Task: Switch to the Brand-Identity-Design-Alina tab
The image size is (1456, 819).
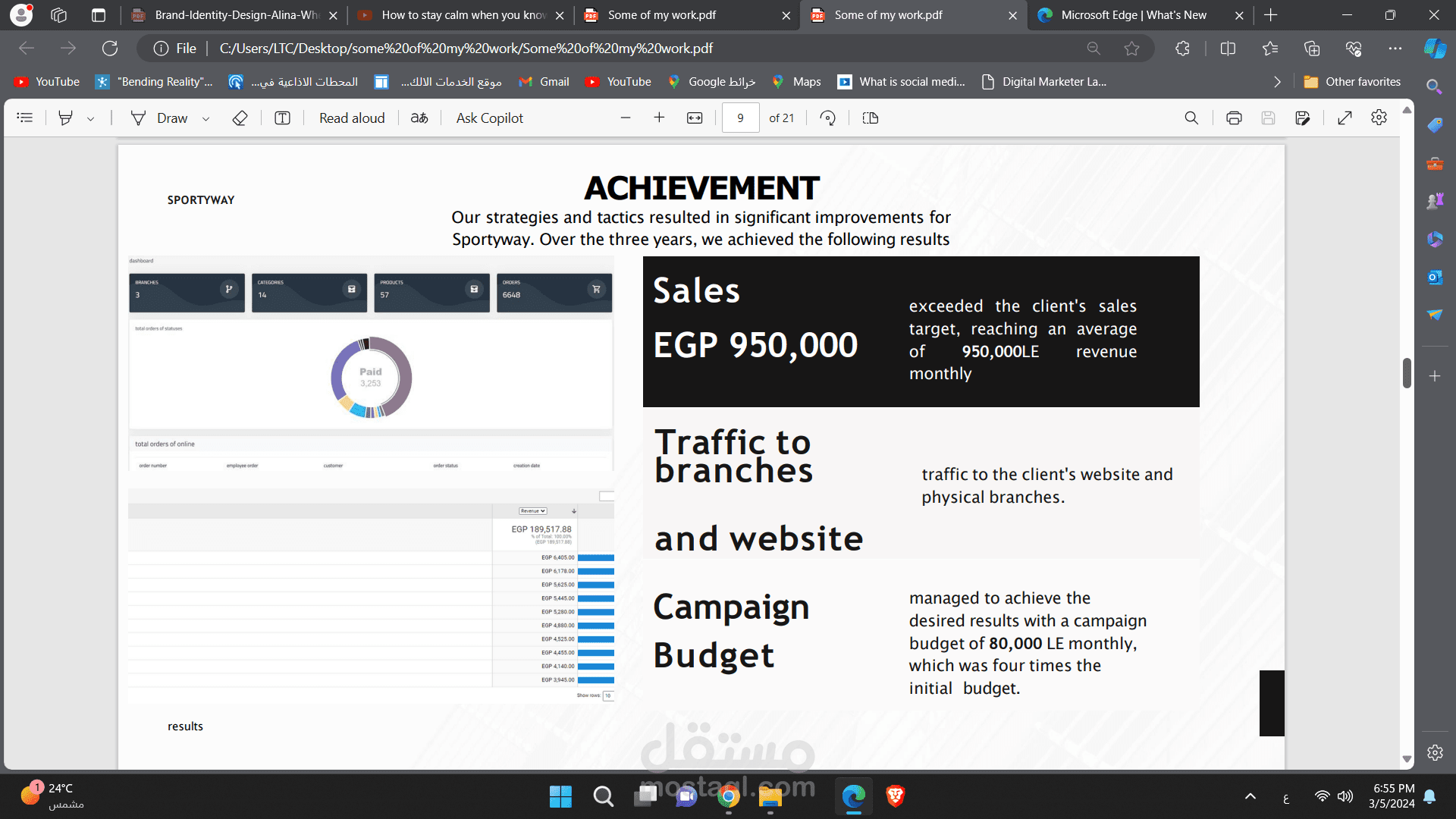Action: [x=236, y=15]
